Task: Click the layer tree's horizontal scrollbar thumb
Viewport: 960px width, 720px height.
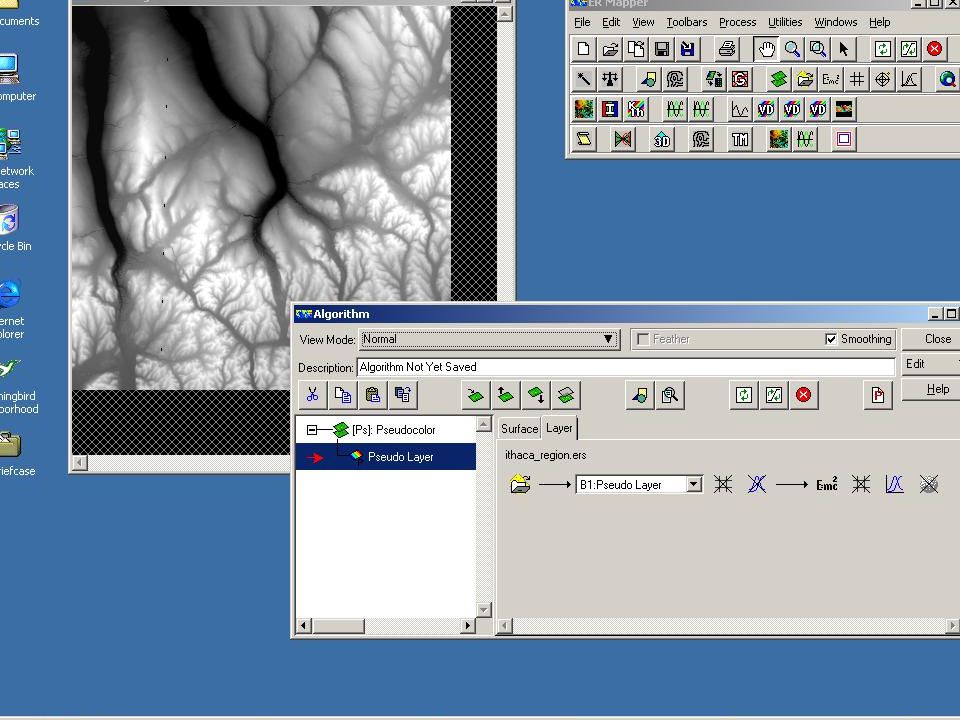Action: click(339, 626)
